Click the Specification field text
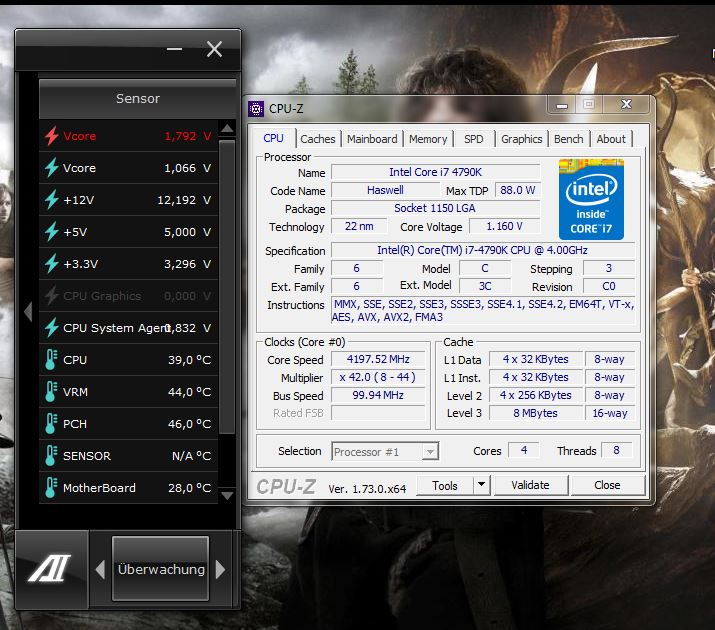 (482, 250)
